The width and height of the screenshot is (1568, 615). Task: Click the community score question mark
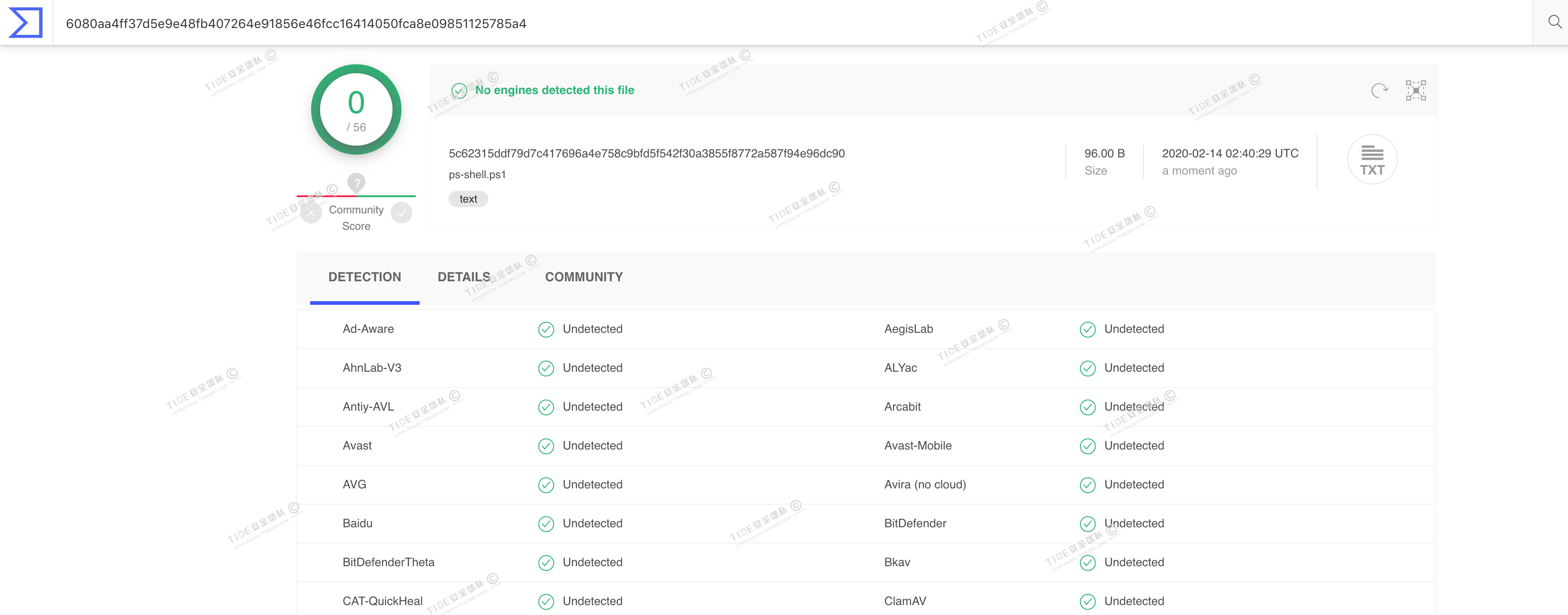click(x=356, y=181)
